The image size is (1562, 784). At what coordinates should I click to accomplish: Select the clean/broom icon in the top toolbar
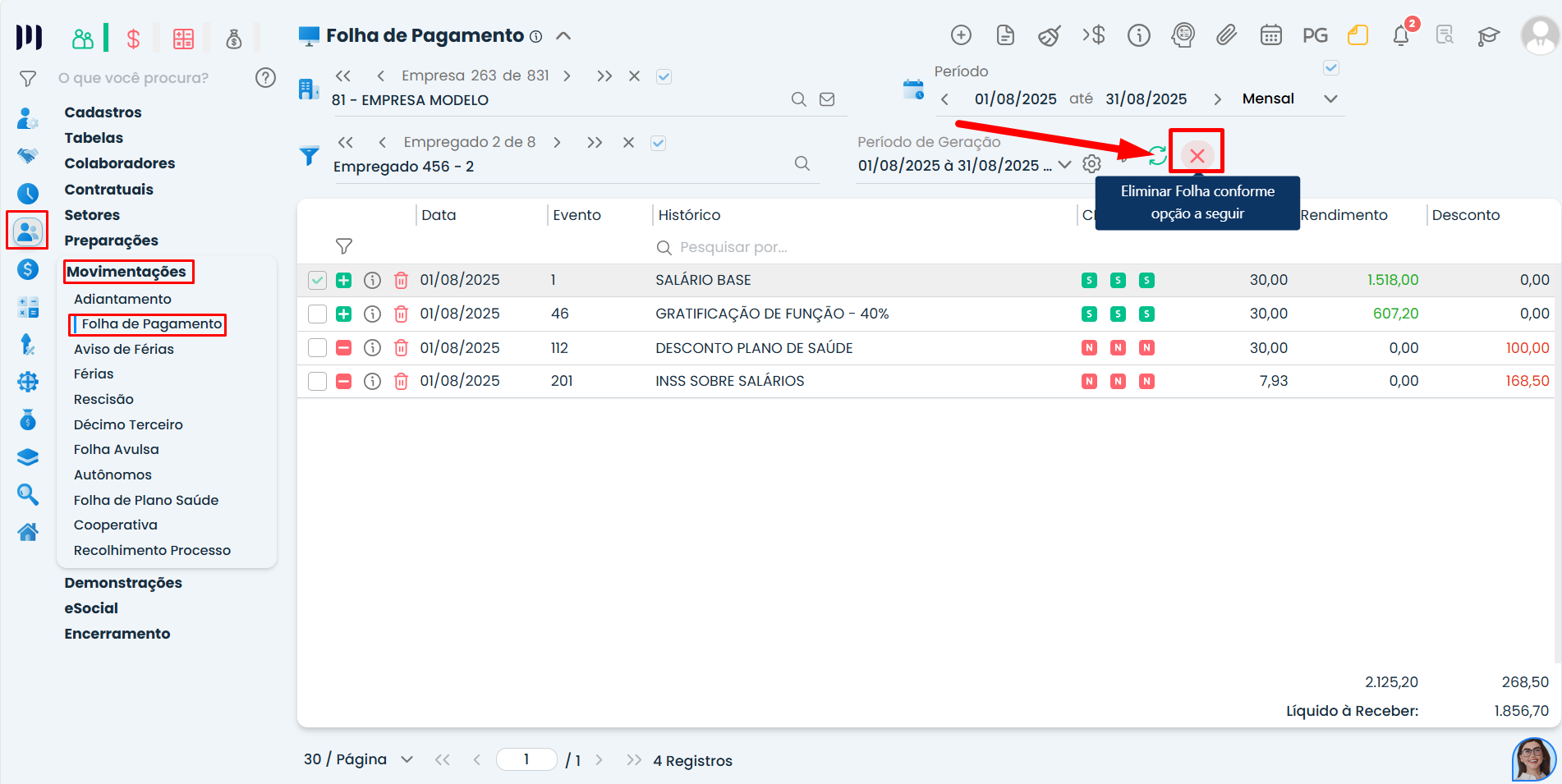[1049, 35]
